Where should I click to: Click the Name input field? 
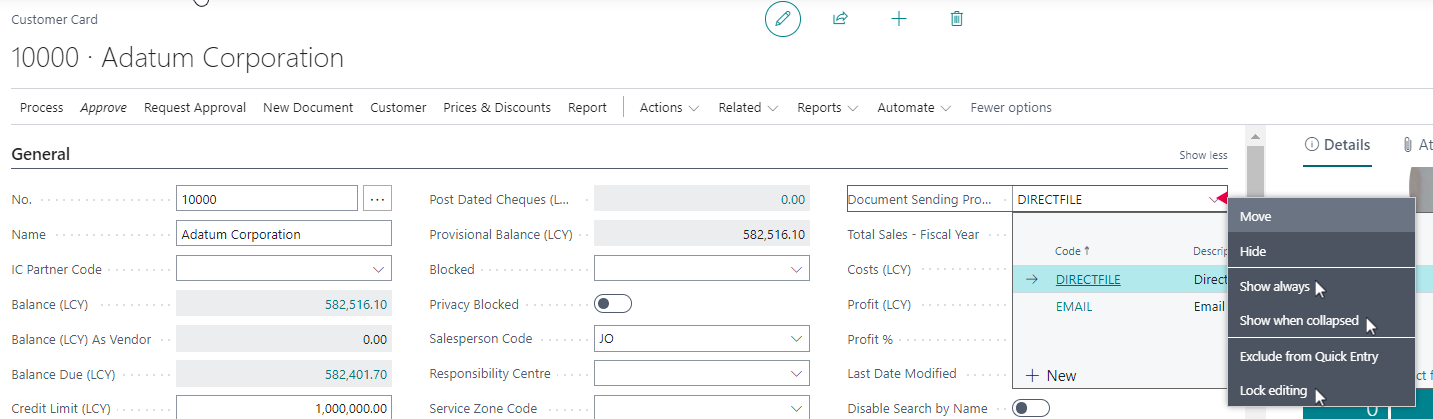284,234
